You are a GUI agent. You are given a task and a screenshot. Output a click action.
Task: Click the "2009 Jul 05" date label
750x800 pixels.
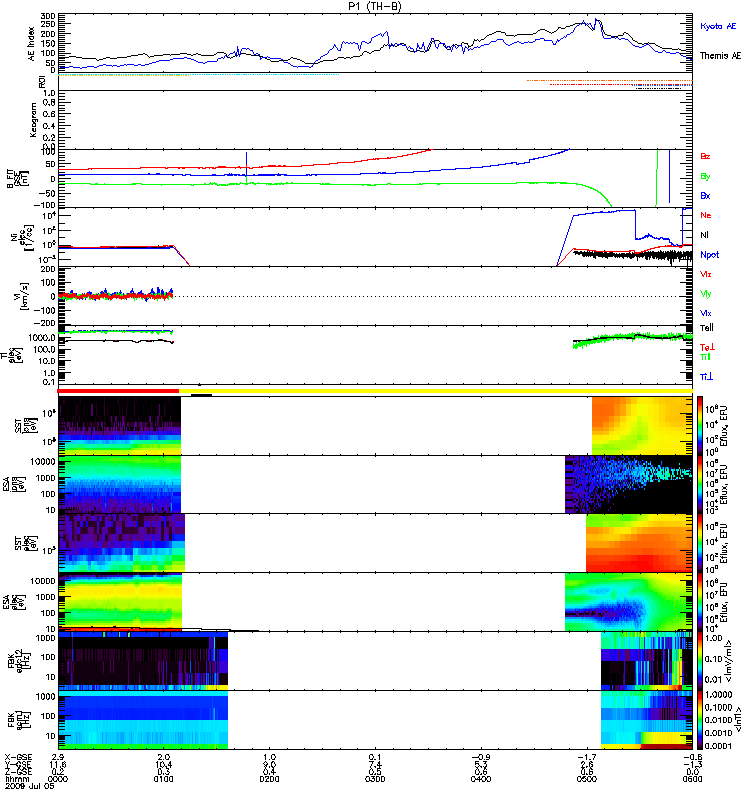(29, 786)
